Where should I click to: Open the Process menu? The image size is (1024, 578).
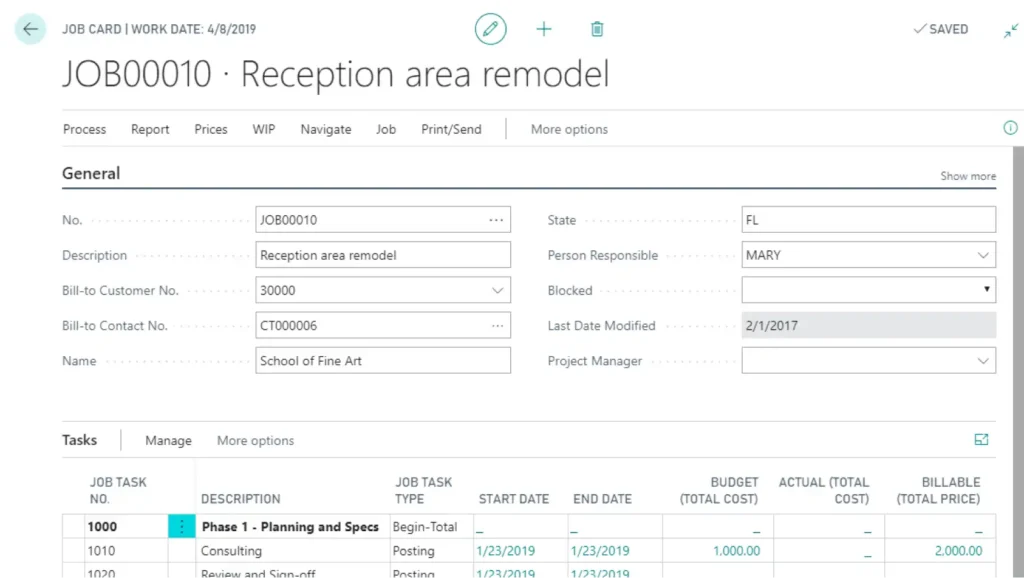click(84, 129)
